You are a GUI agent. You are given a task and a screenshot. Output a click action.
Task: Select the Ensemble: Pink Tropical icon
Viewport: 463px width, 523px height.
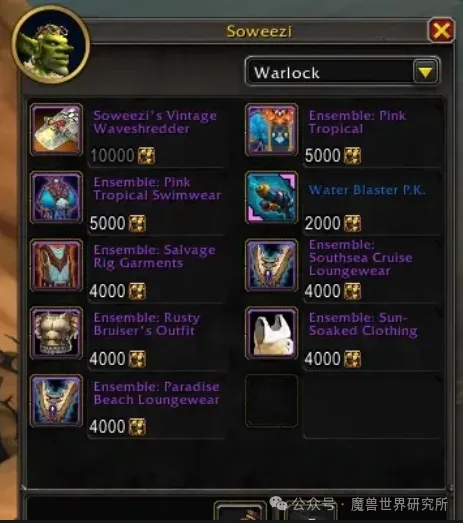click(x=272, y=130)
